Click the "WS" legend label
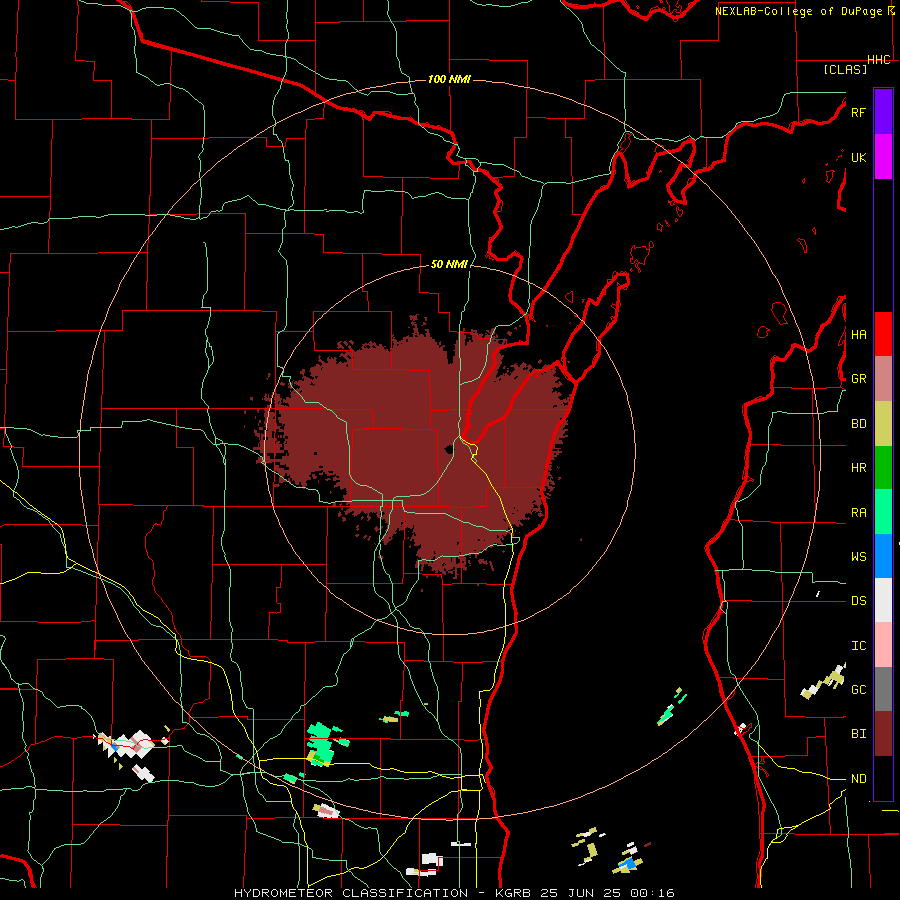Screen dimensions: 900x900 [x=858, y=557]
